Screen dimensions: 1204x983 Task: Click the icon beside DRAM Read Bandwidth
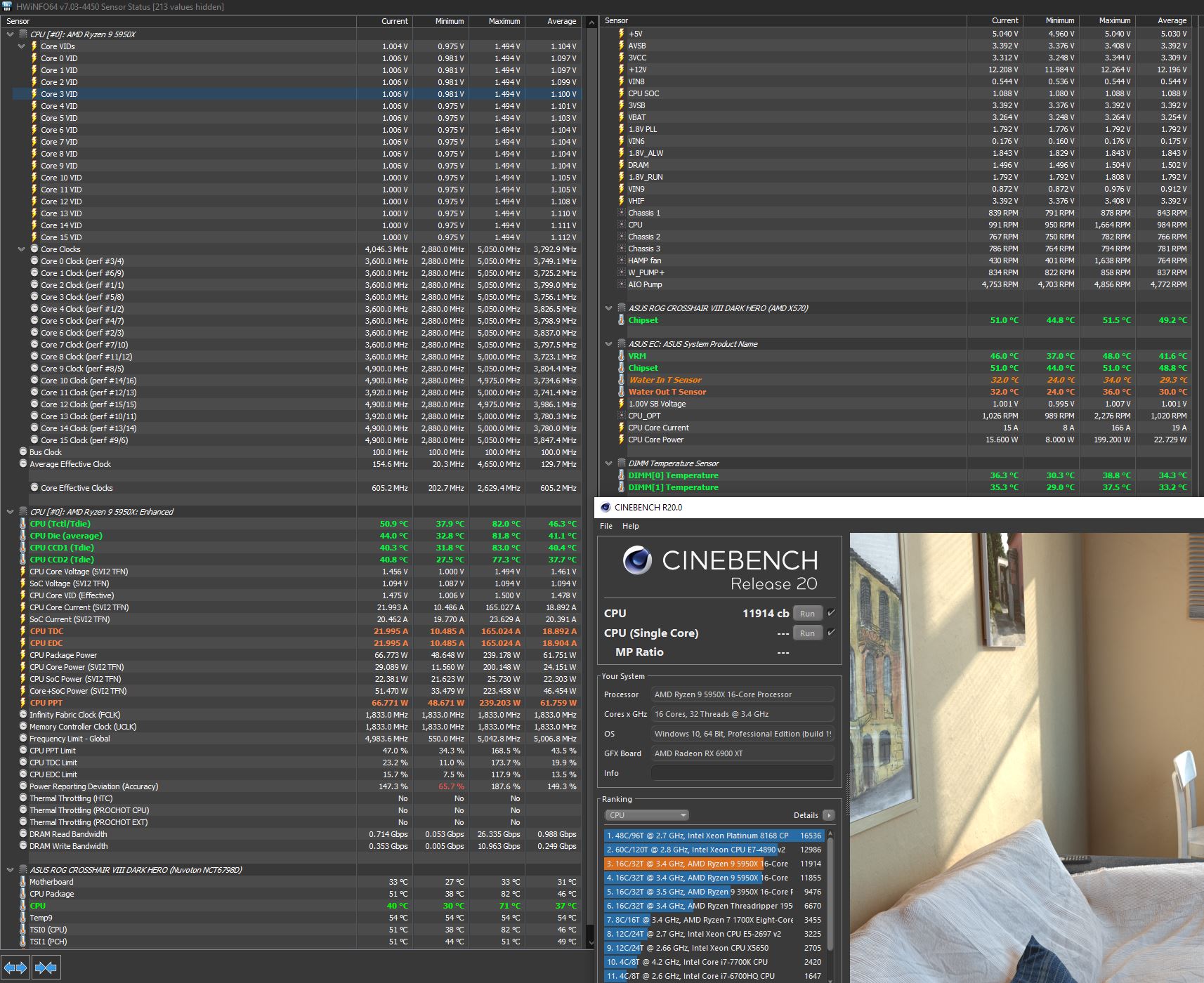[x=23, y=834]
